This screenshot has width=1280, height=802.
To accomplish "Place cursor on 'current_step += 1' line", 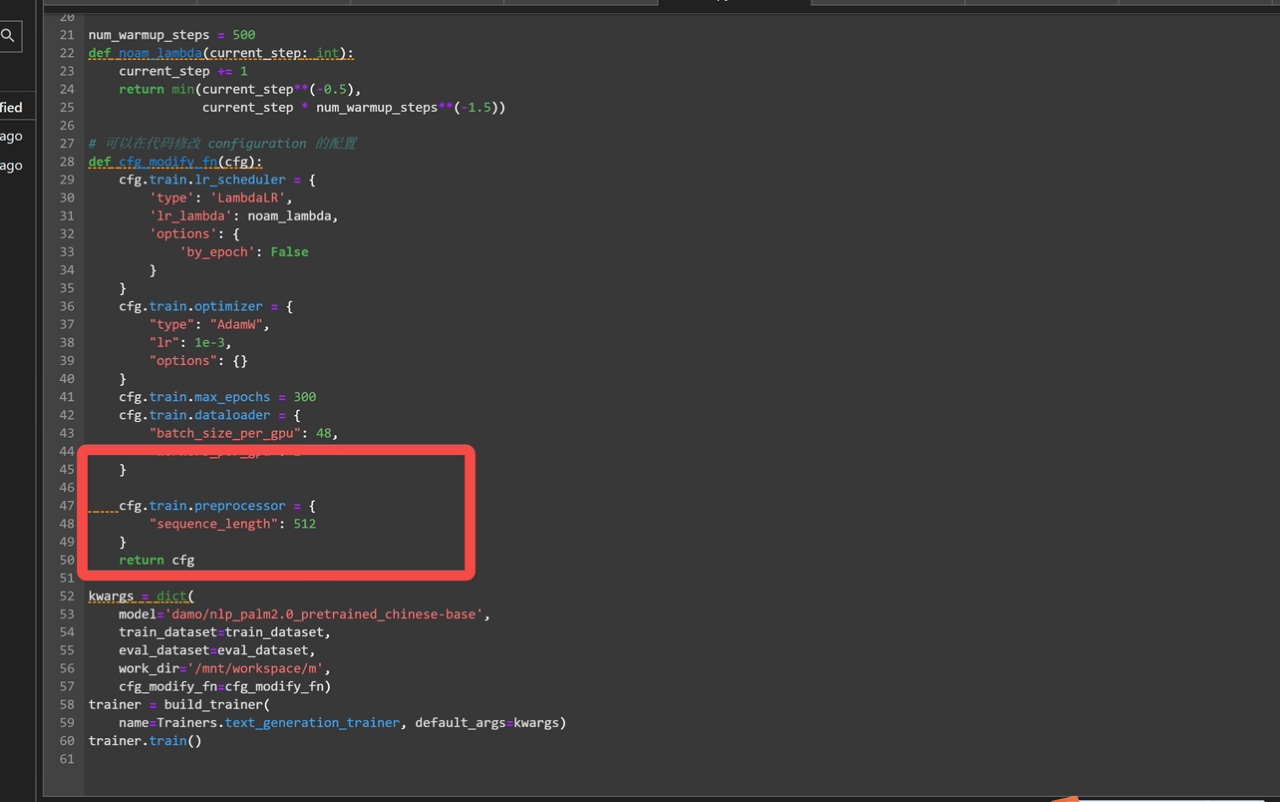I will pyautogui.click(x=183, y=71).
